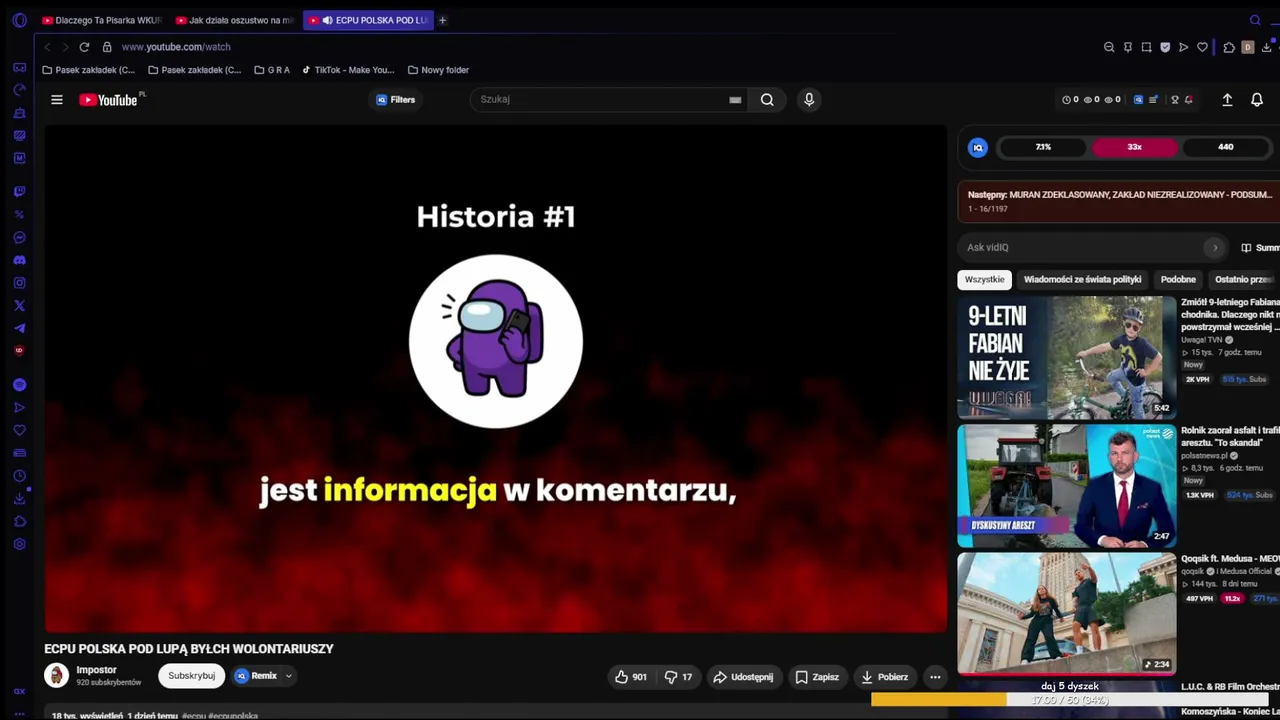Open the G R A bookmarks folder
The image size is (1280, 720).
tap(272, 70)
